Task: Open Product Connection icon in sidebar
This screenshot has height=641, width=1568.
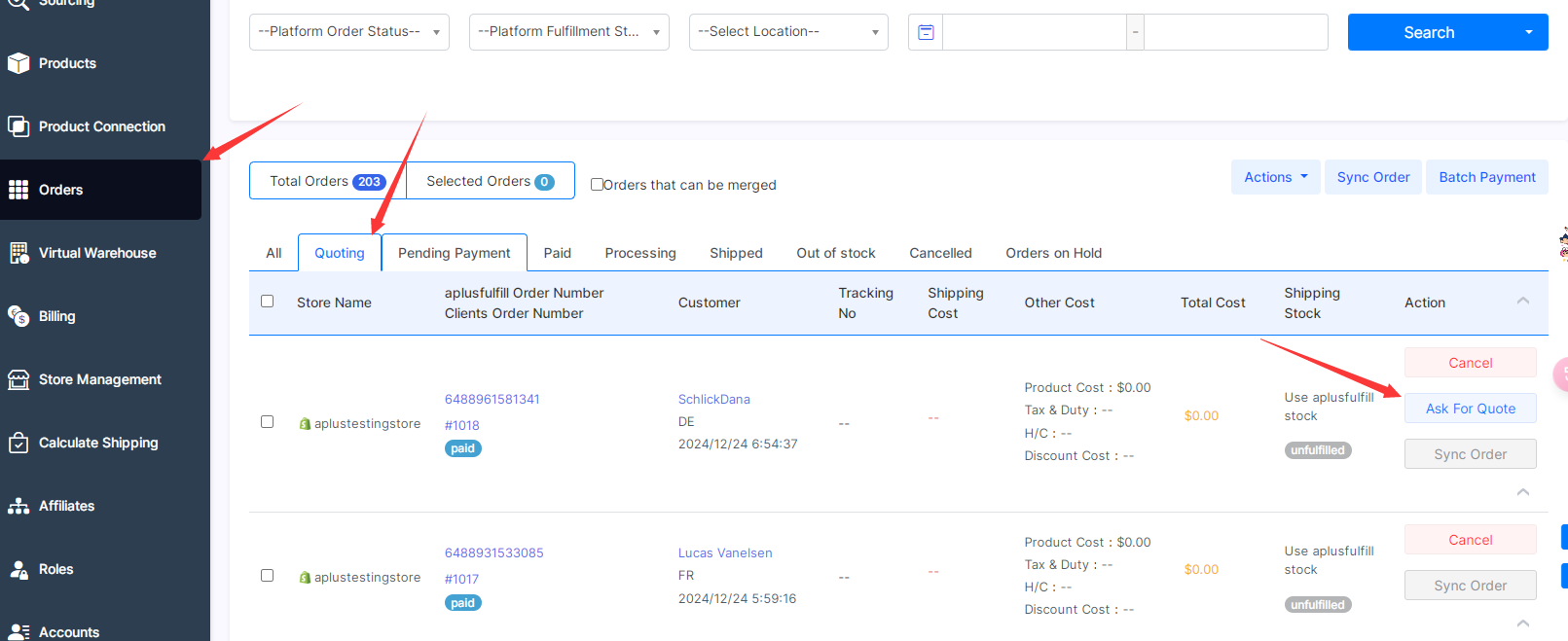Action: coord(18,126)
